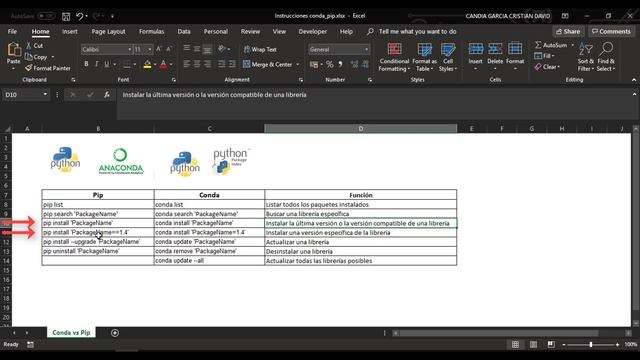The width and height of the screenshot is (640, 360).
Task: Add a new sheet with plus button
Action: pos(115,333)
